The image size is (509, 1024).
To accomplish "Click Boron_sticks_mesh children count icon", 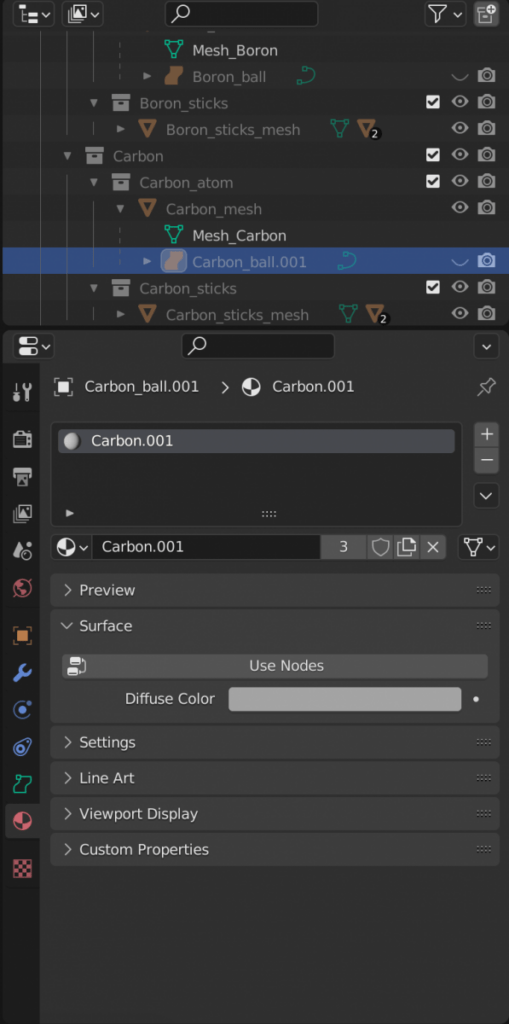I will click(x=369, y=129).
